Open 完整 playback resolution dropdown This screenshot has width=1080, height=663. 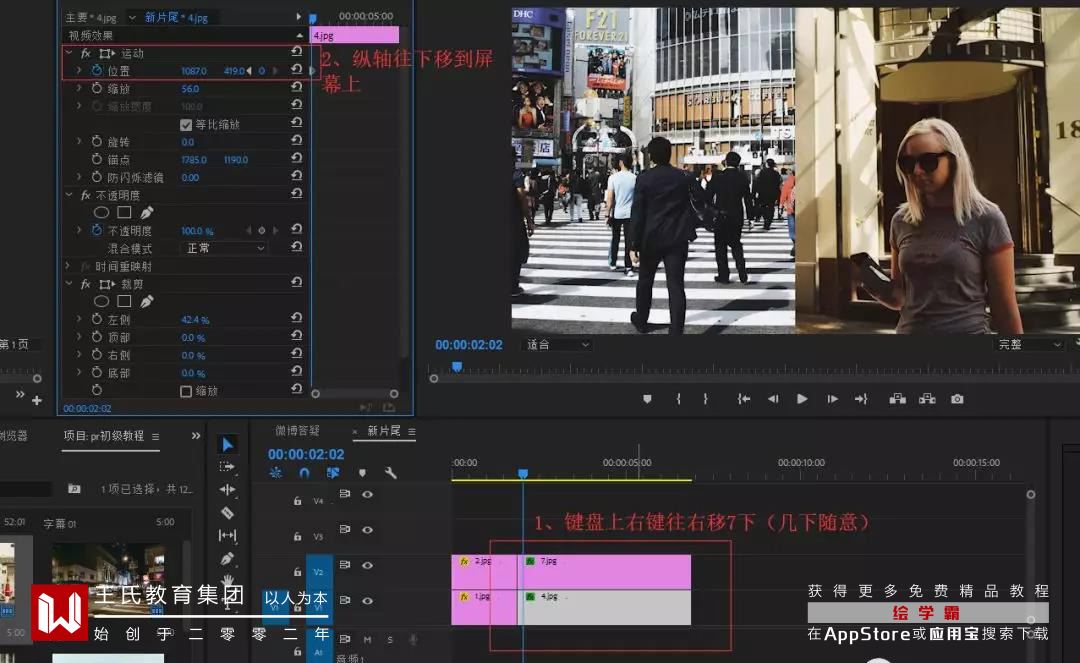[x=1029, y=344]
